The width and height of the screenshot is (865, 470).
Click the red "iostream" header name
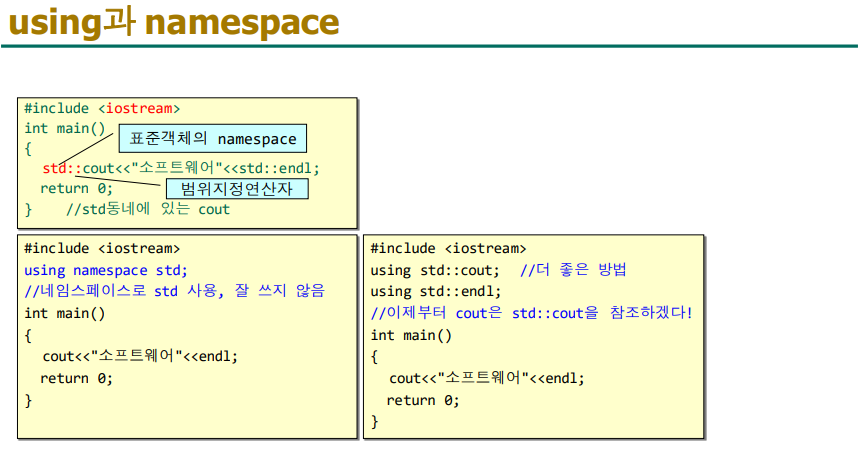click(139, 109)
